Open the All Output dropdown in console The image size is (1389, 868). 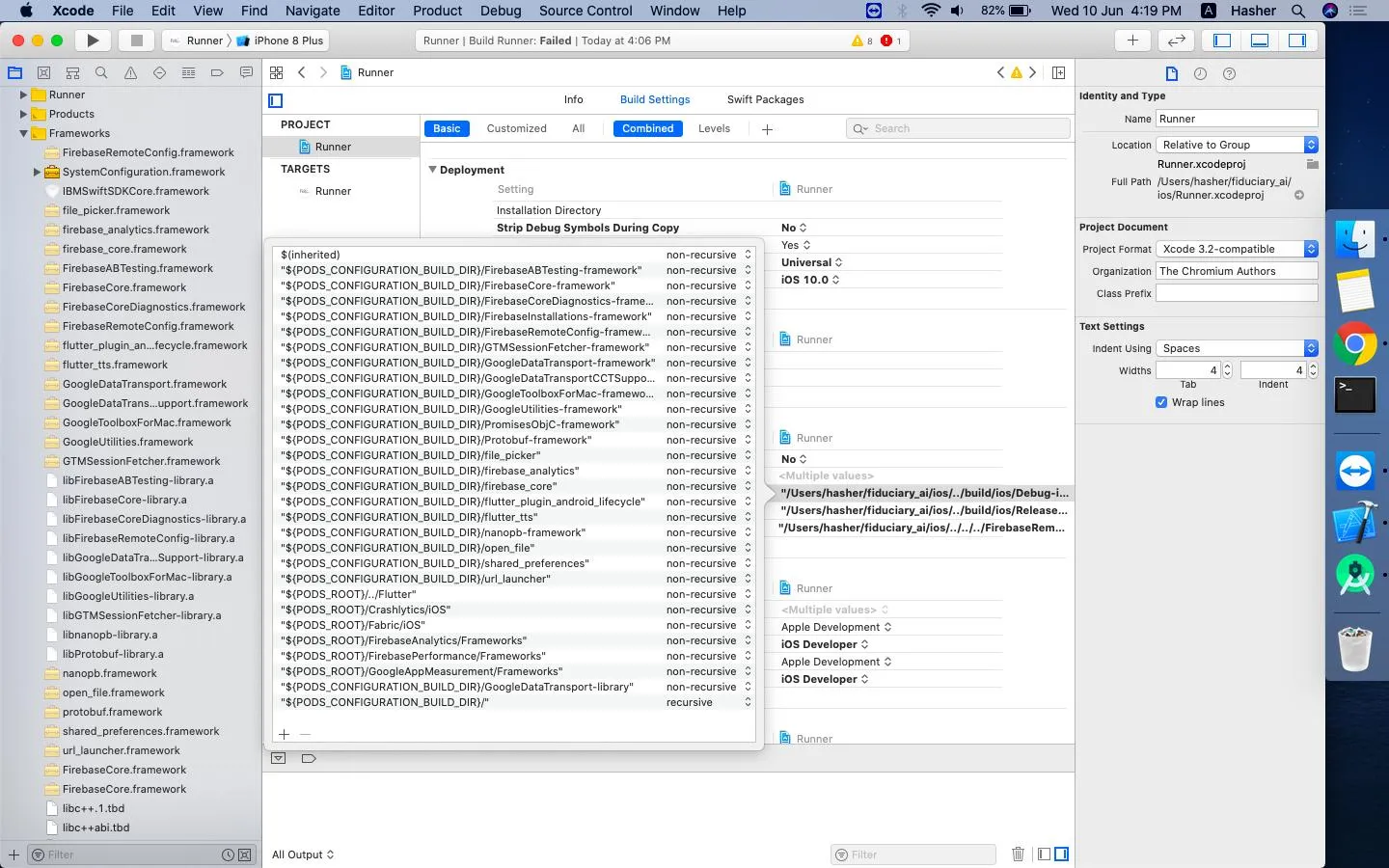pos(303,854)
